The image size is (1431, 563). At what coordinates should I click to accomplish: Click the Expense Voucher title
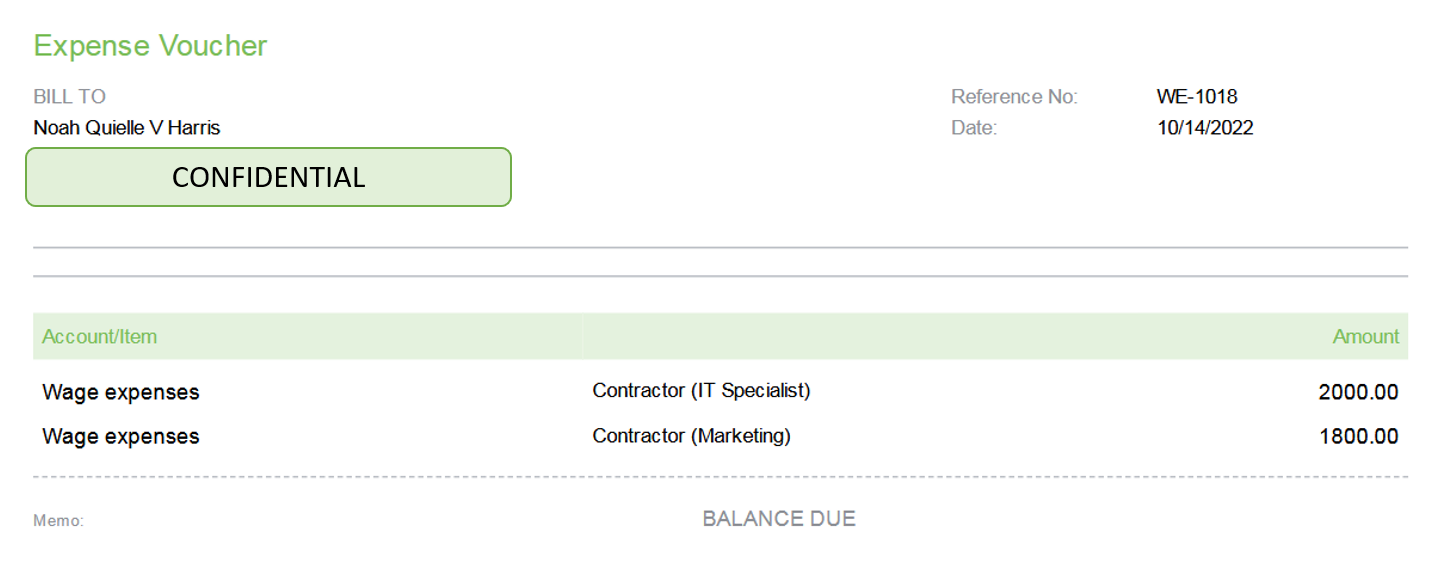[150, 46]
